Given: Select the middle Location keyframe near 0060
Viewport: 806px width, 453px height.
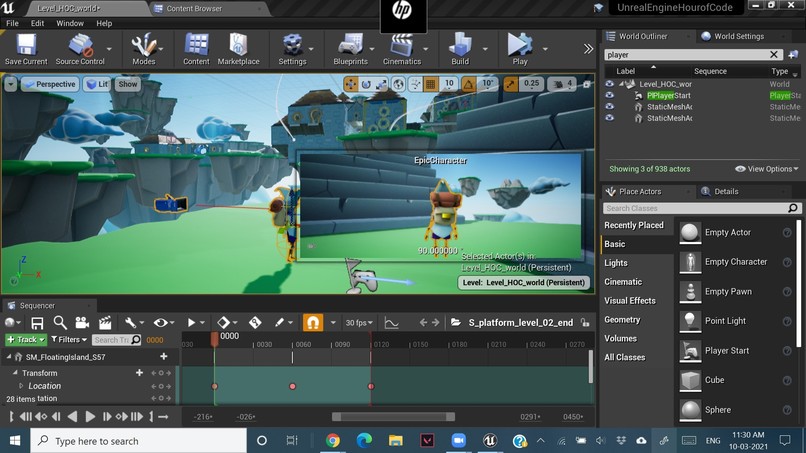Looking at the screenshot, I should [x=292, y=386].
